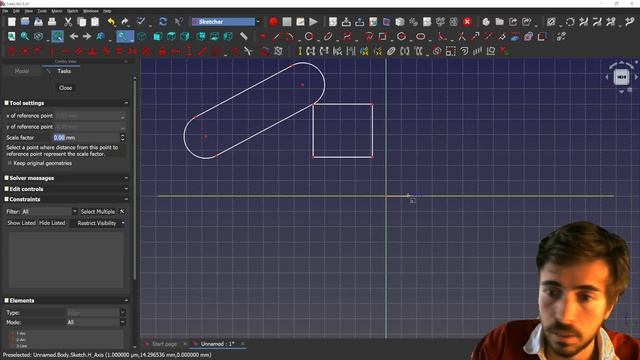The width and height of the screenshot is (640, 360).
Task: Adjust the Scale factor spinner arrows
Action: click(122, 138)
